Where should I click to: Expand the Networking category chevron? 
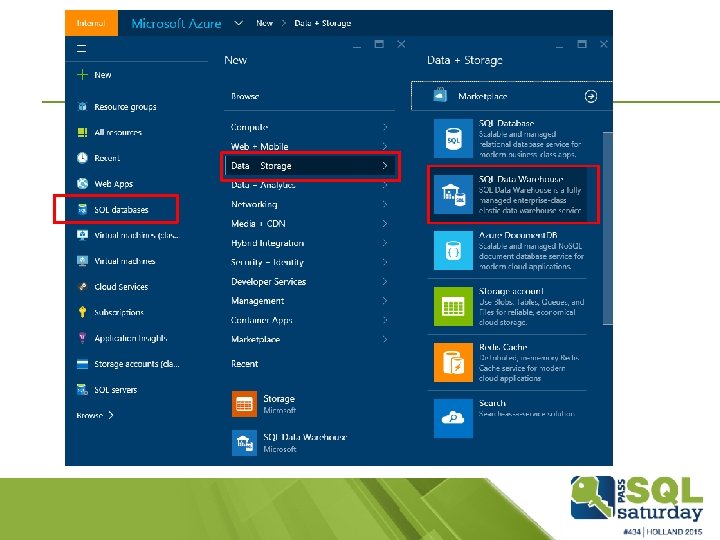[x=385, y=204]
